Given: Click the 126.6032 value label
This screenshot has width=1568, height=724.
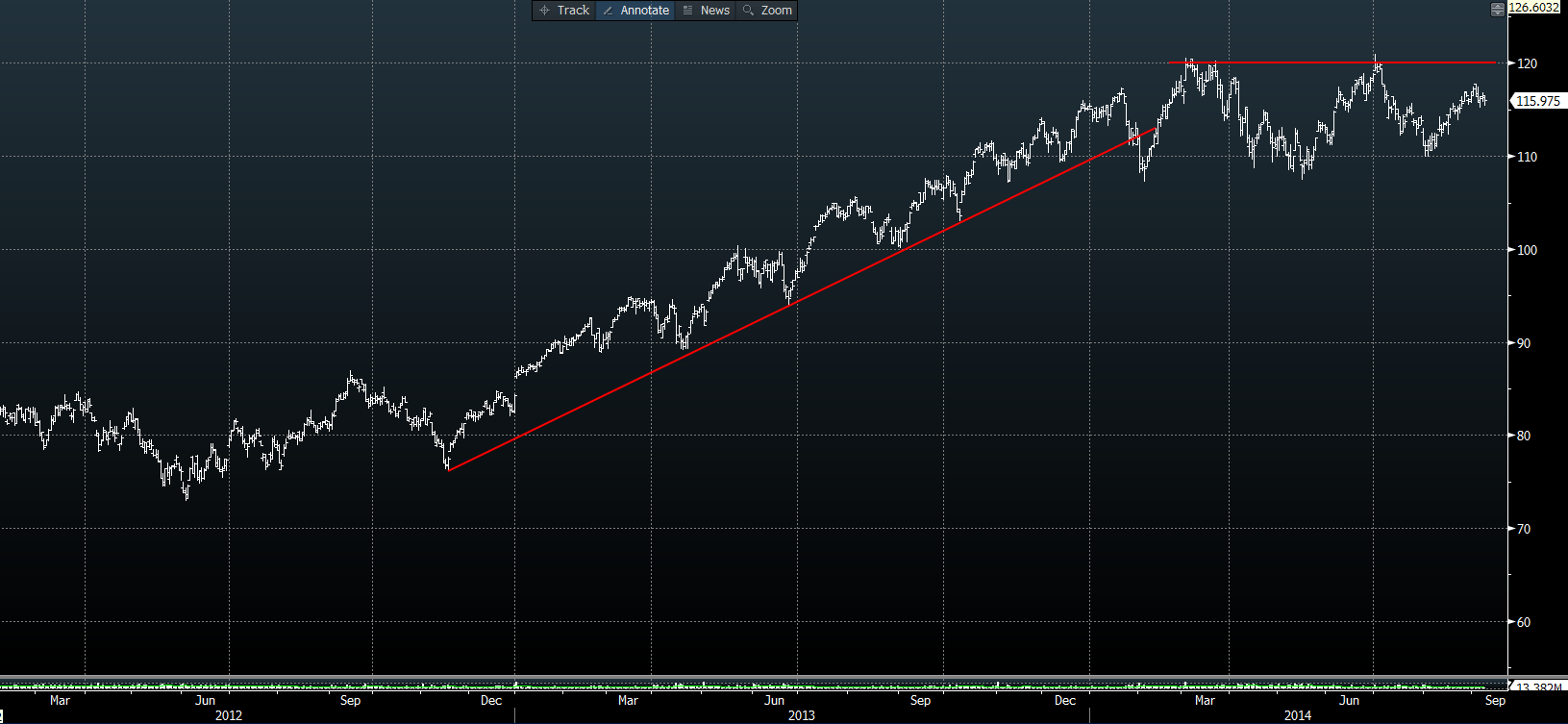Looking at the screenshot, I should [x=1533, y=7].
